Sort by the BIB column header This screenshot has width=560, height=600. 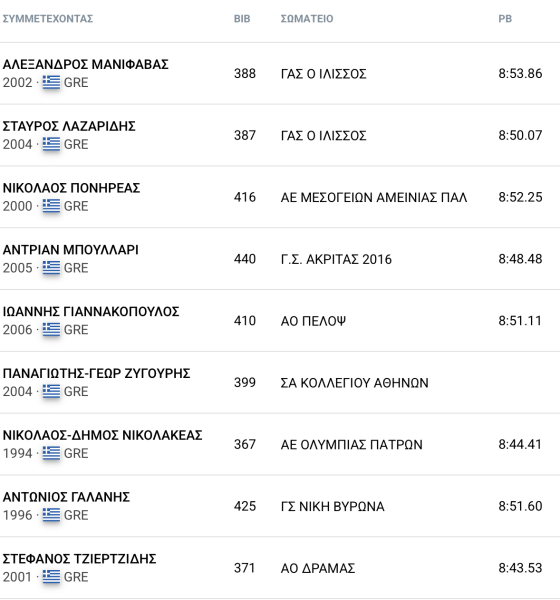[242, 18]
